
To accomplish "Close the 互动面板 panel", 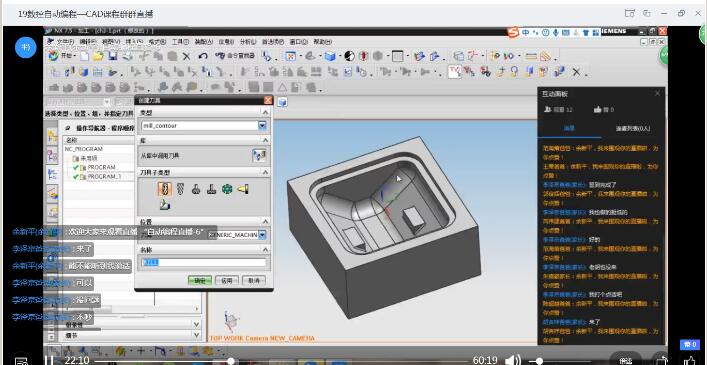I will click(x=657, y=93).
